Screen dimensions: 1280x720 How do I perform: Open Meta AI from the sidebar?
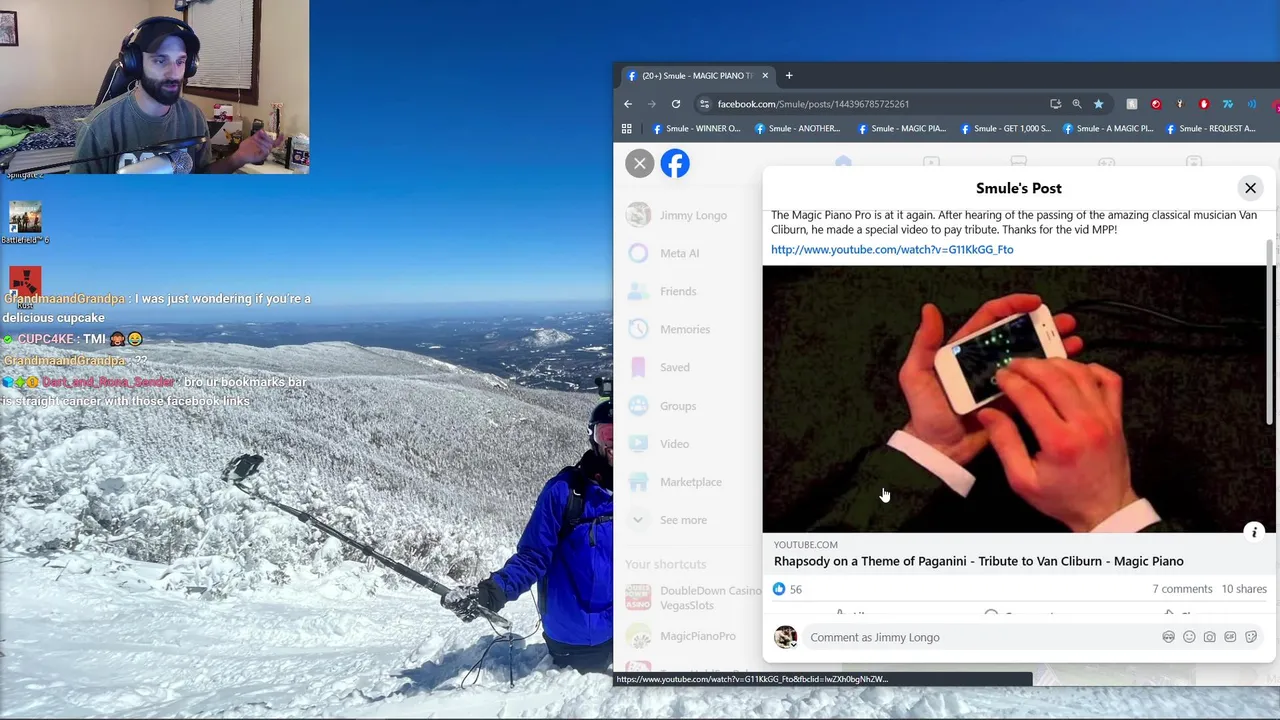tap(663, 253)
